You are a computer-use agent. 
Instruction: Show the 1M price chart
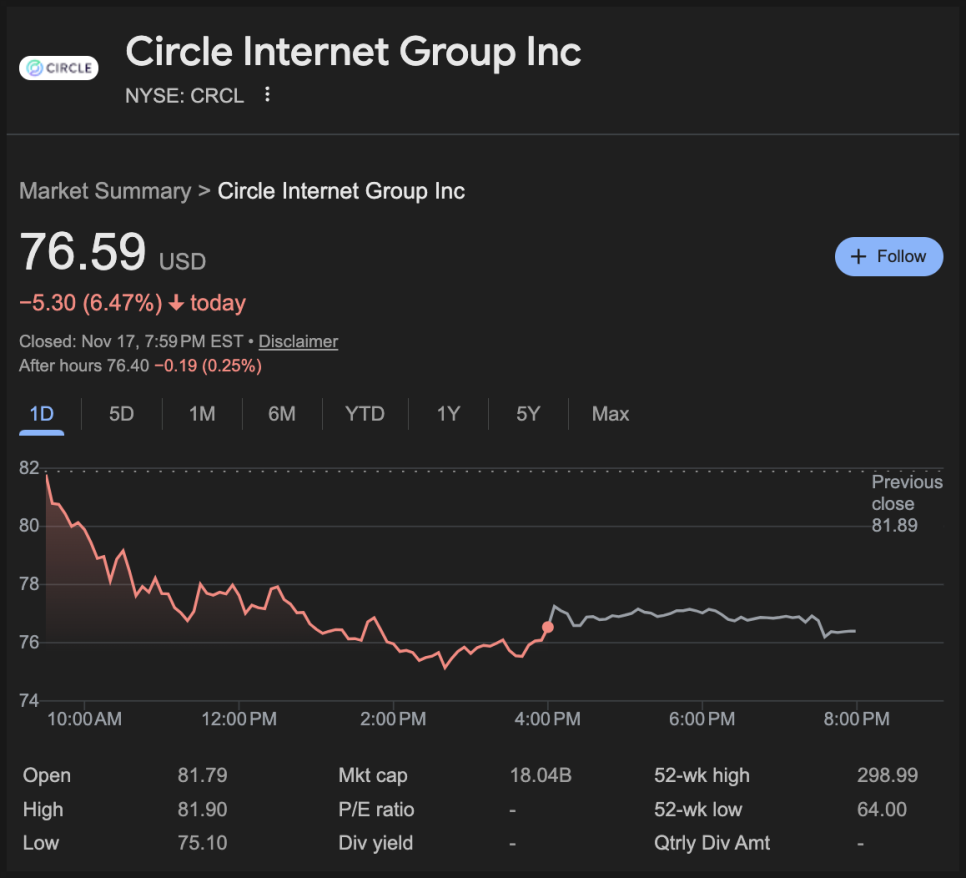pos(202,414)
